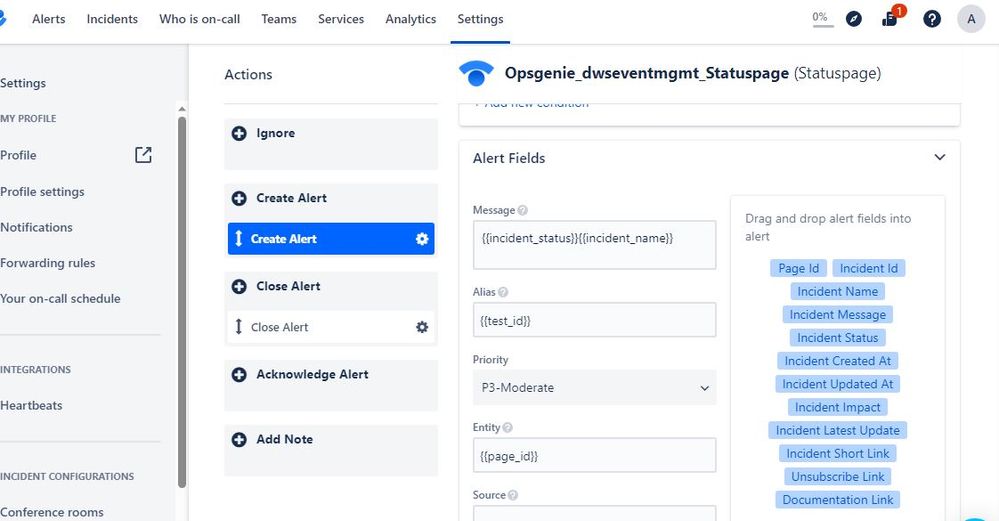
Task: Open the Analytics tab
Action: (x=410, y=19)
